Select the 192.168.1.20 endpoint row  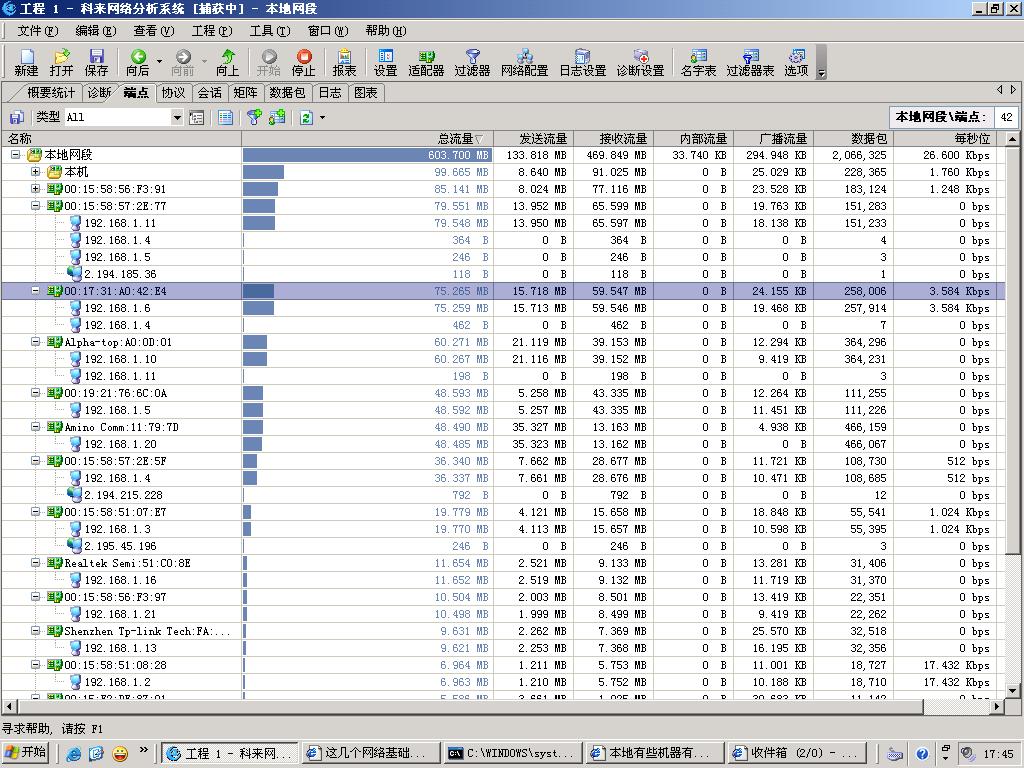120,444
